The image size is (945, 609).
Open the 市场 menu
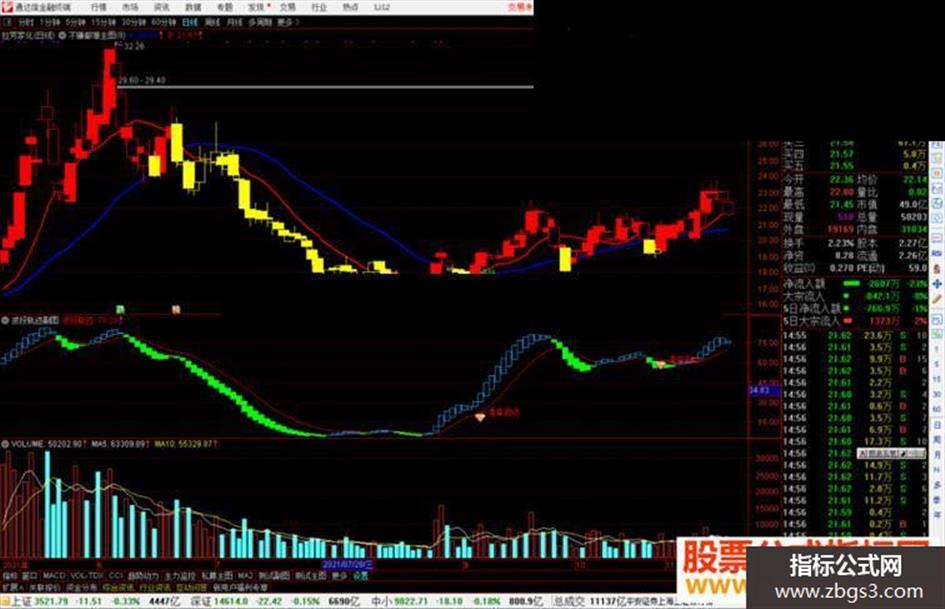130,7
